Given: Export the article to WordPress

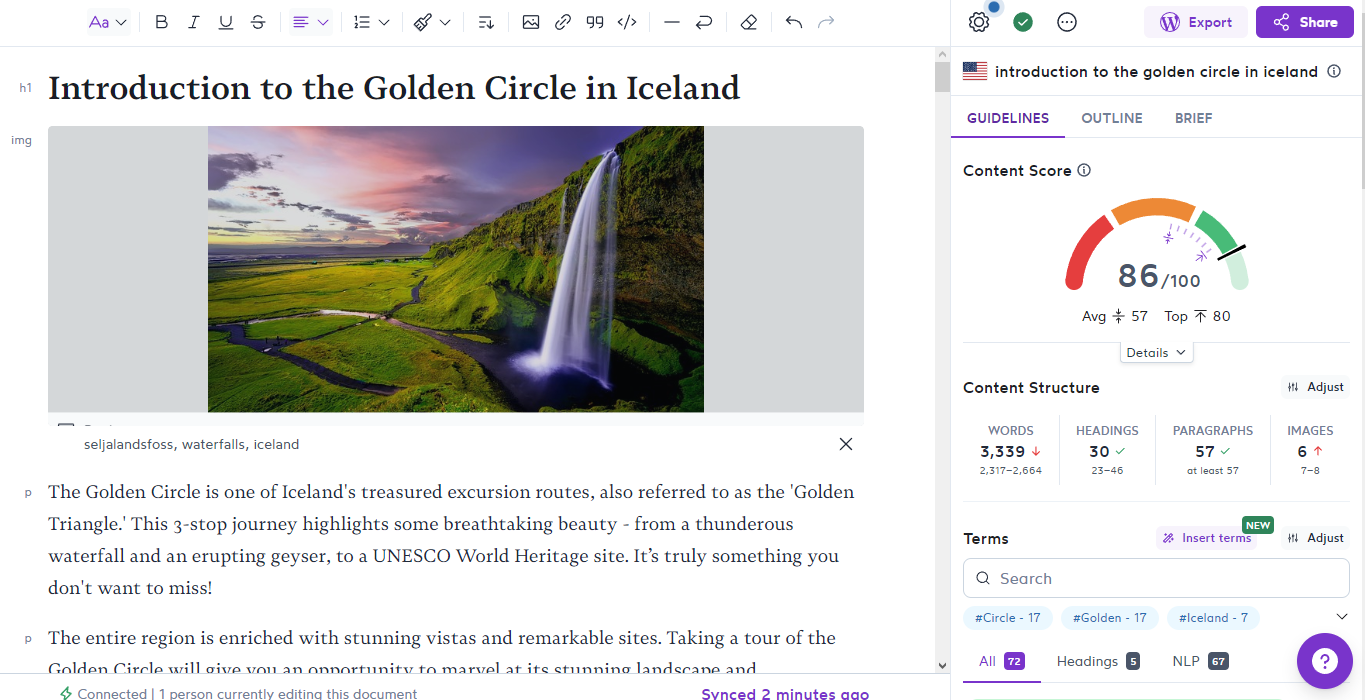Looking at the screenshot, I should (1195, 21).
